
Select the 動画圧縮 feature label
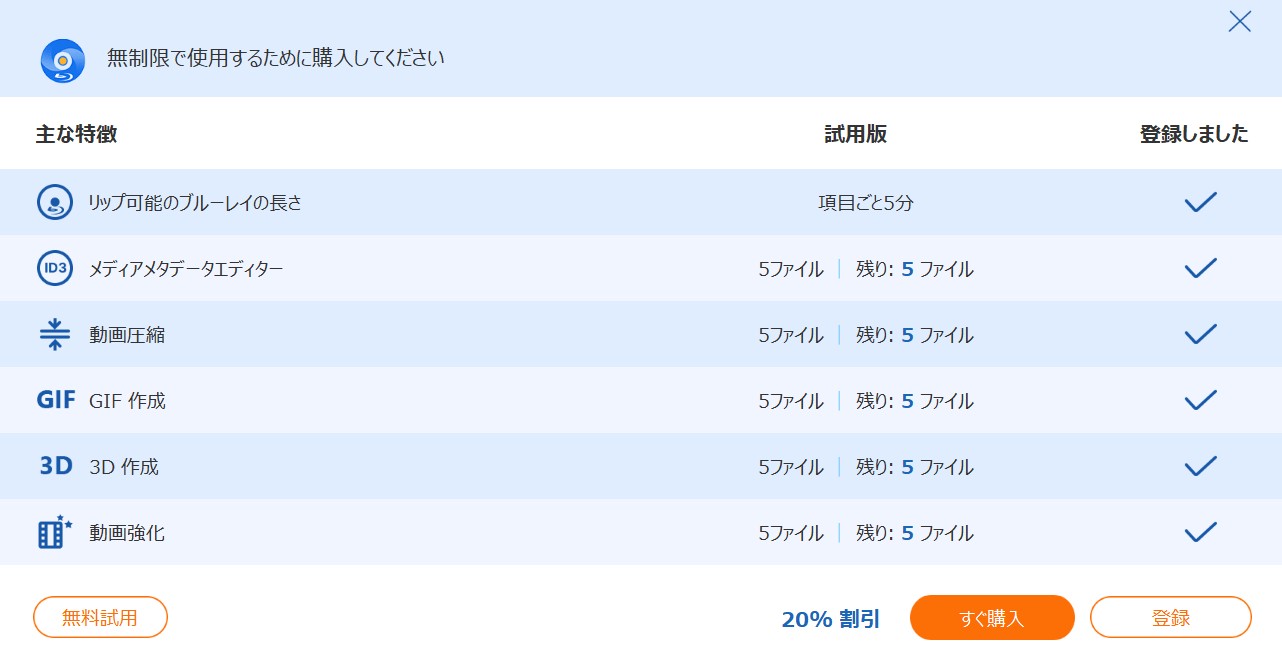127,335
